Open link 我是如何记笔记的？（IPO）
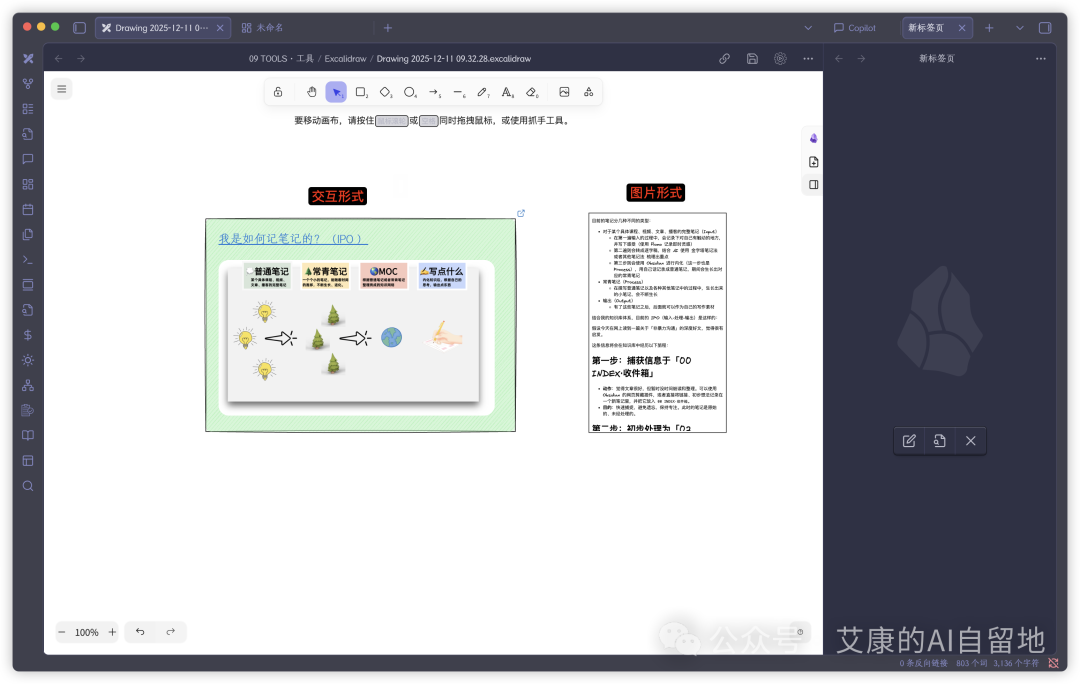This screenshot has width=1080, height=684. (x=293, y=238)
